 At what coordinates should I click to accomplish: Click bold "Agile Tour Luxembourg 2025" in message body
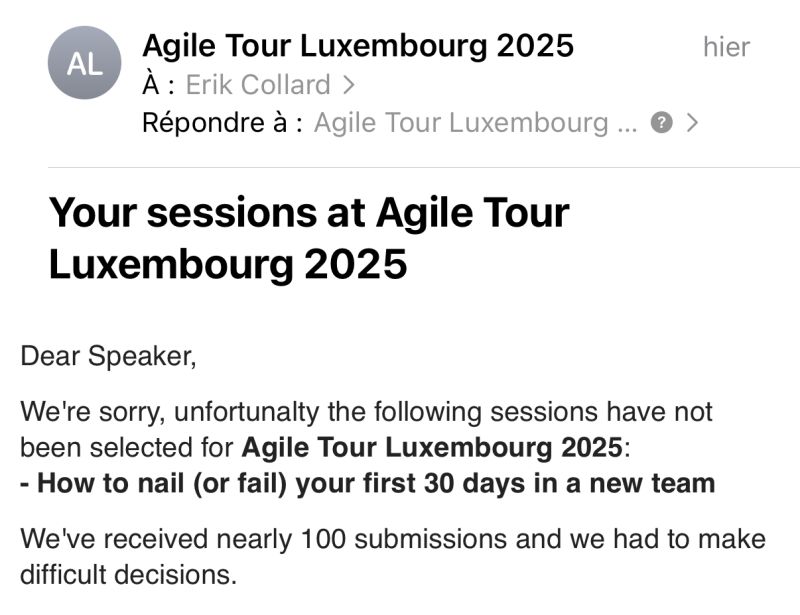point(431,445)
